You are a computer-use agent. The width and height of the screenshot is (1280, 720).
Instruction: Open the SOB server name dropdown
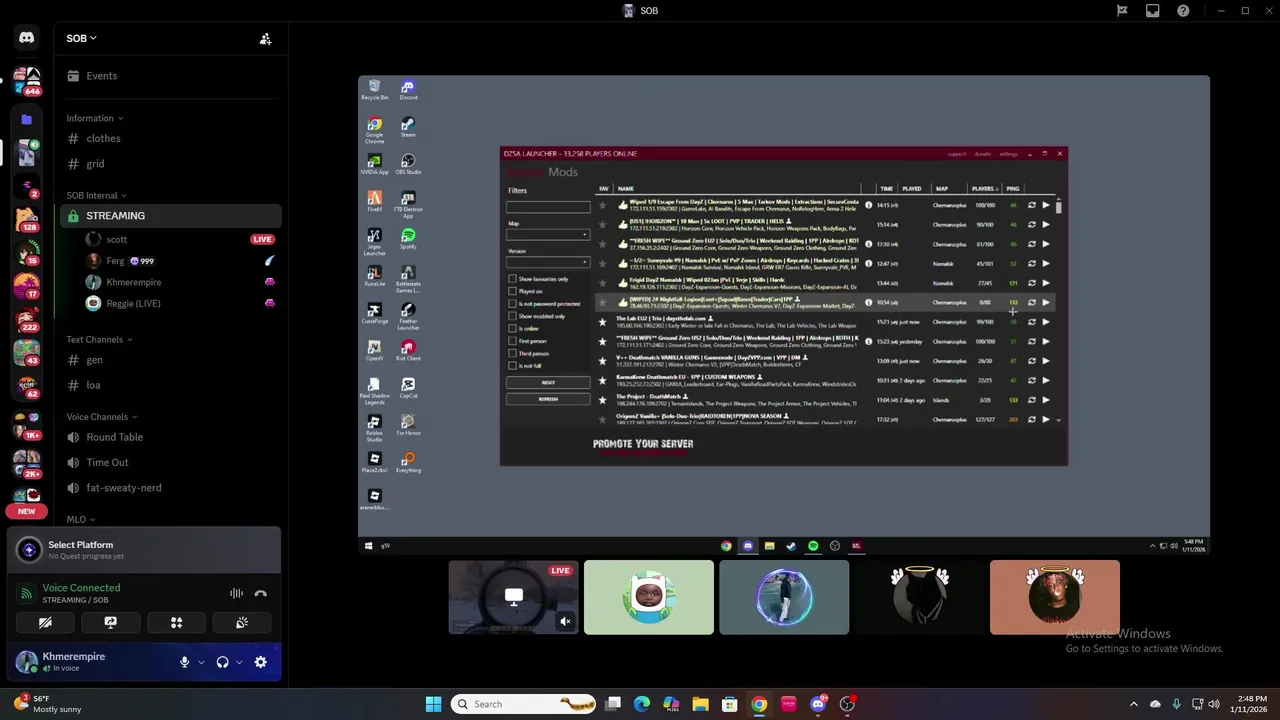[82, 38]
